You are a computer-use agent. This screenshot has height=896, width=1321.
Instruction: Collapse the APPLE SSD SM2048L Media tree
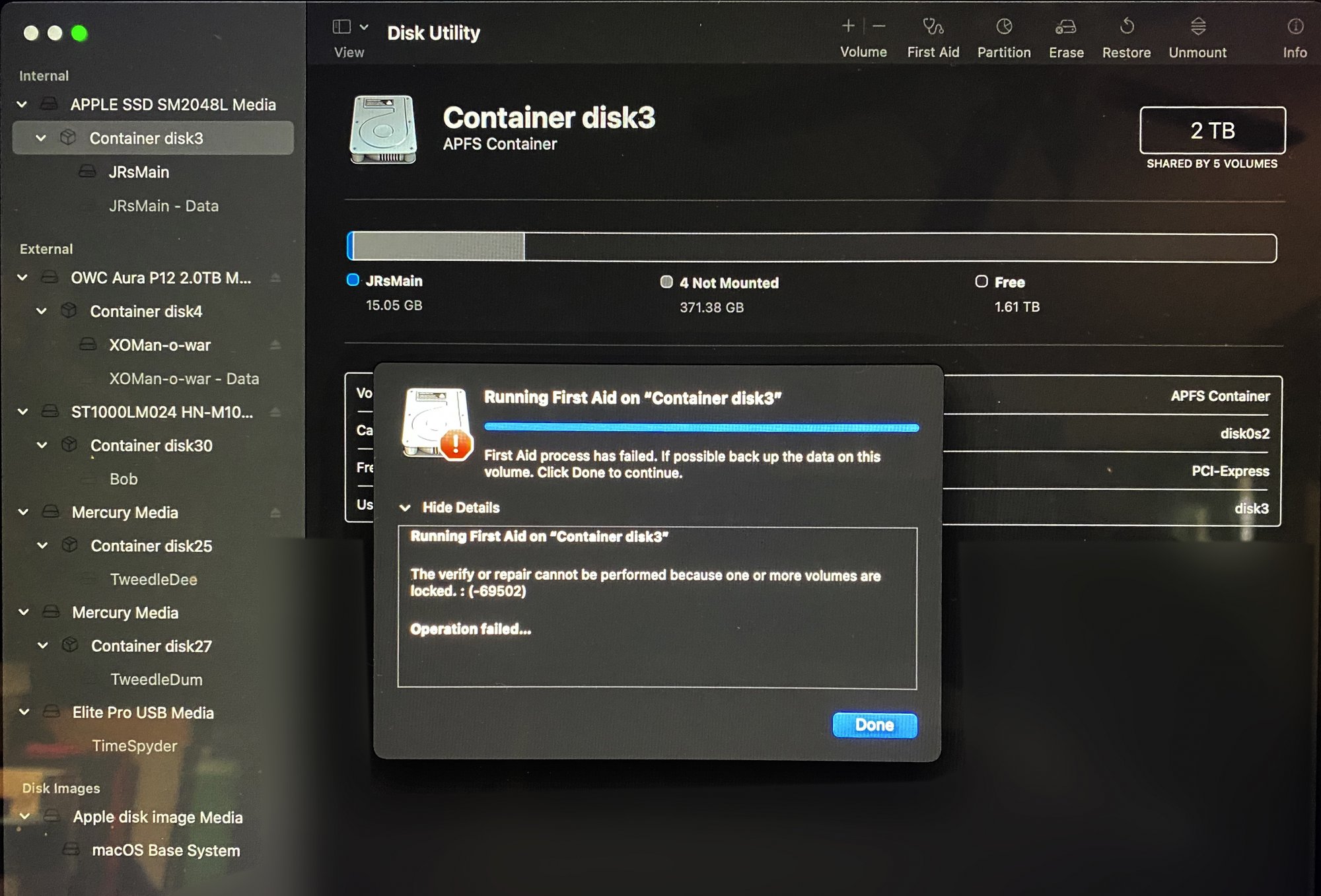(x=22, y=104)
